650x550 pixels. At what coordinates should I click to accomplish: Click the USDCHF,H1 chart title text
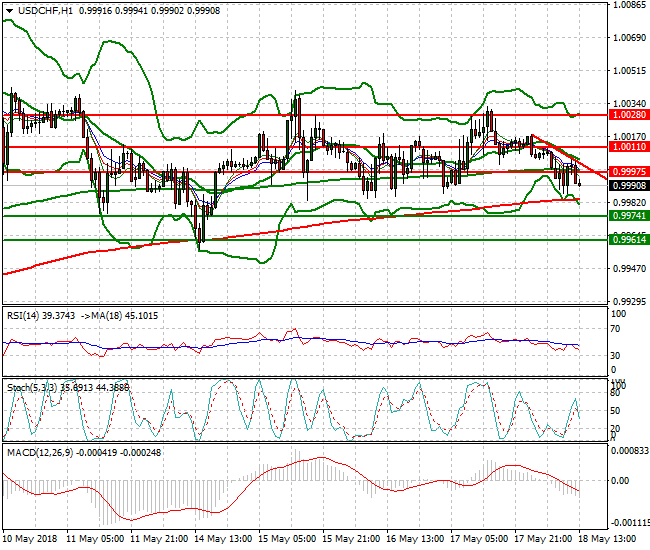tap(45, 11)
